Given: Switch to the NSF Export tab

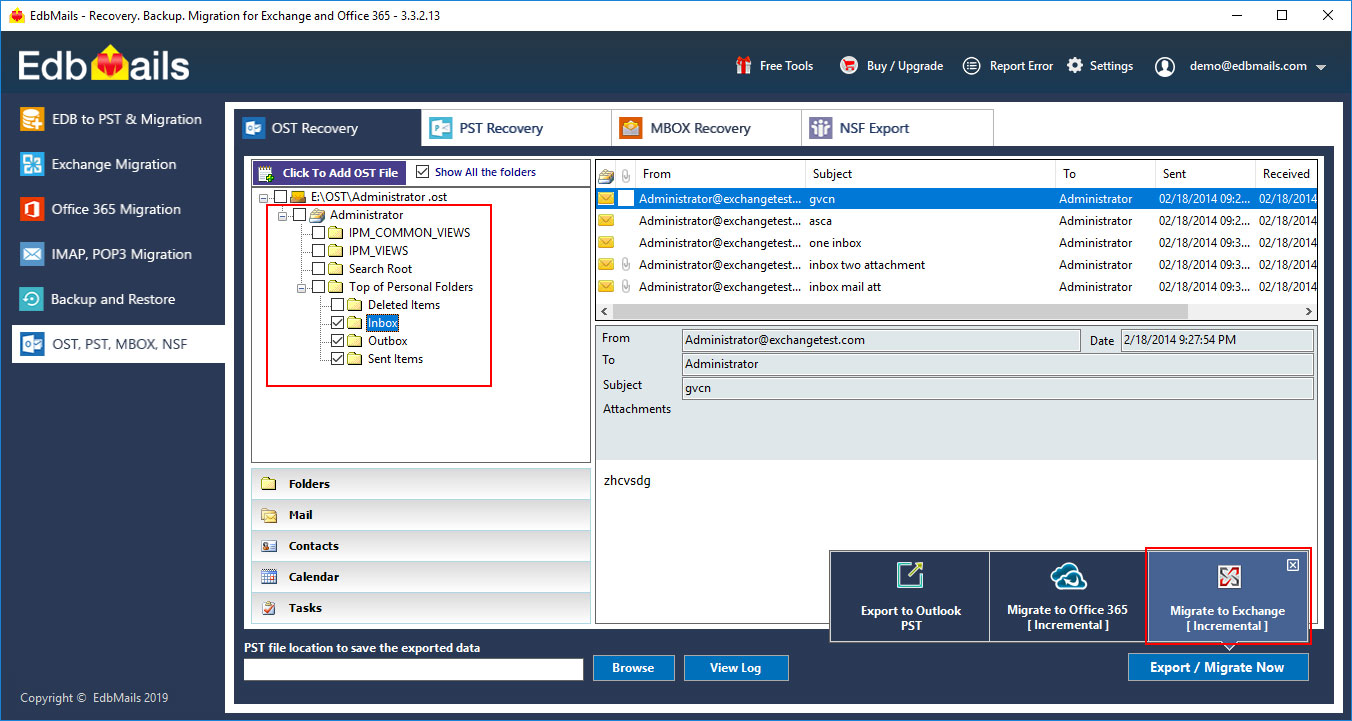Looking at the screenshot, I should [x=897, y=128].
